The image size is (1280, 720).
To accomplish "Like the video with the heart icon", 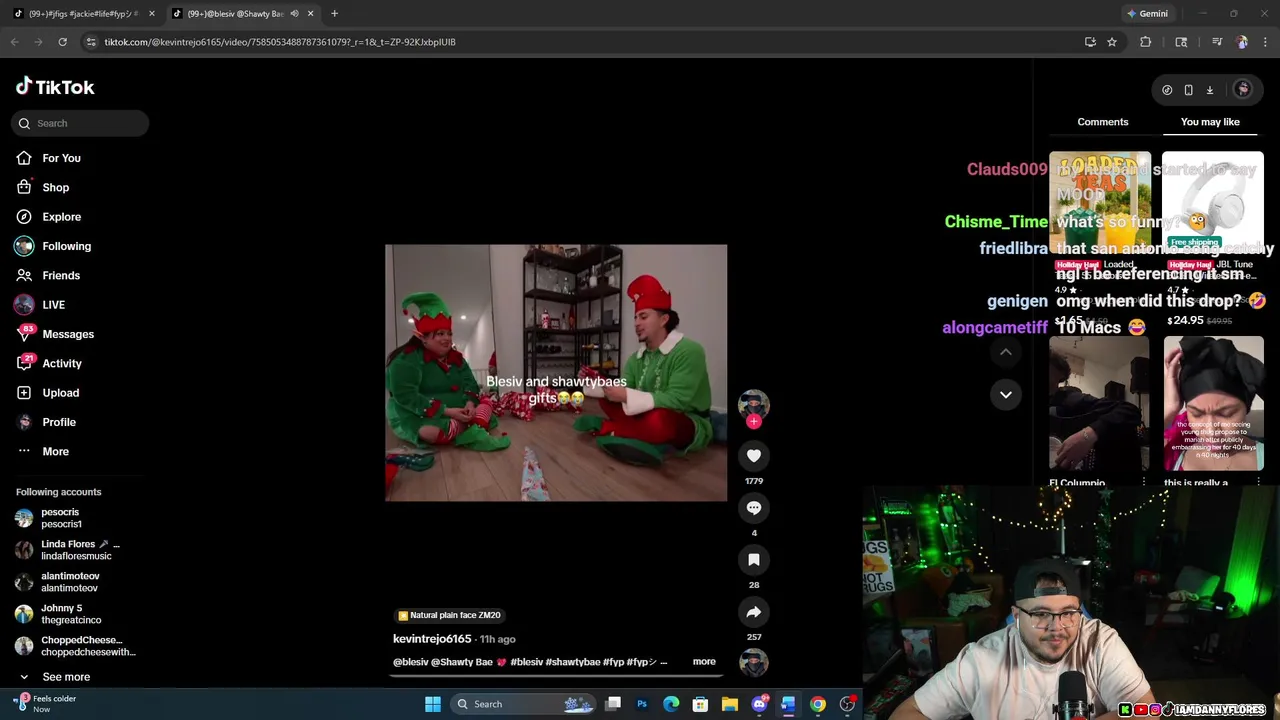I will (754, 456).
